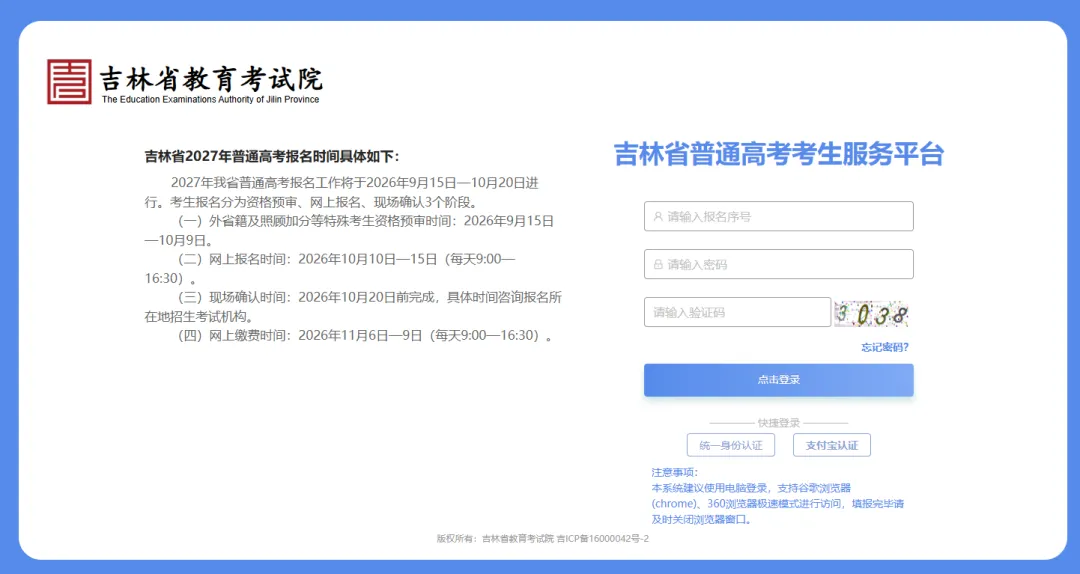Click the 吉林省普通高考考生服务平台 title
This screenshot has height=574, width=1080.
(778, 154)
